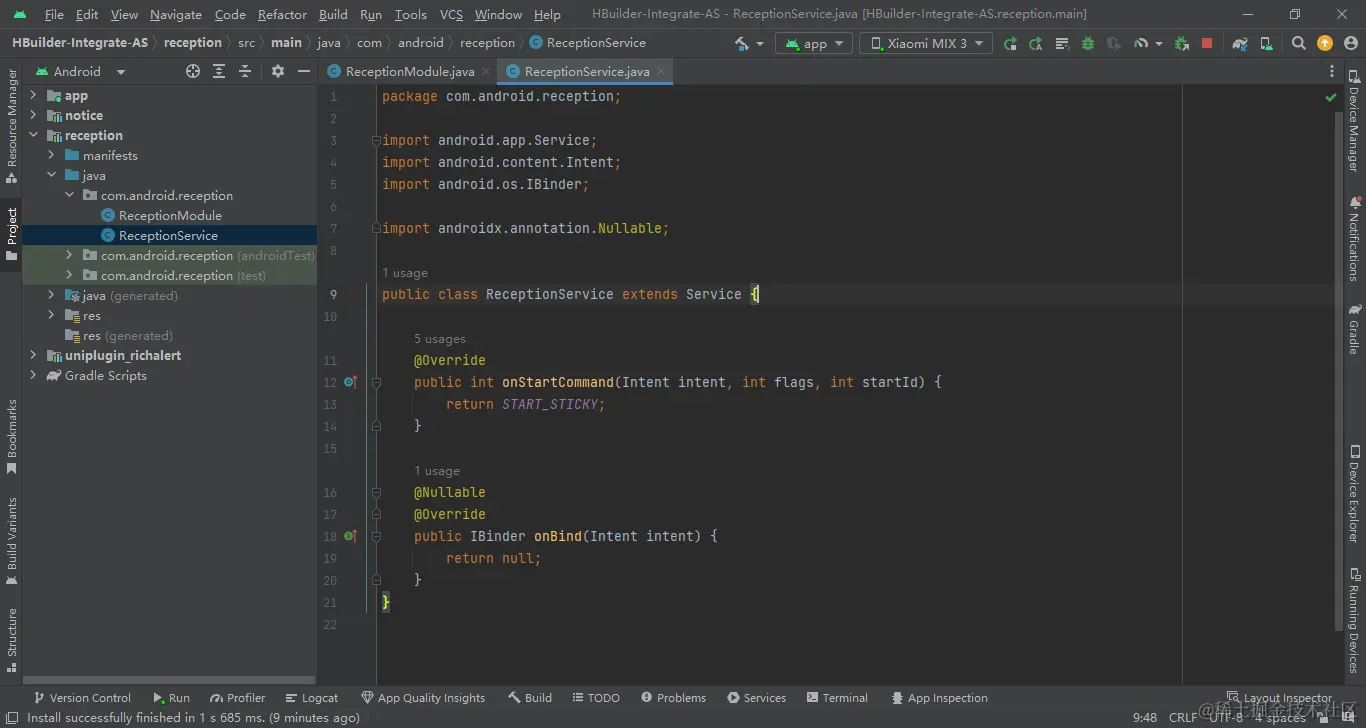
Task: Click the Profile app gauge icon
Action: (1140, 43)
